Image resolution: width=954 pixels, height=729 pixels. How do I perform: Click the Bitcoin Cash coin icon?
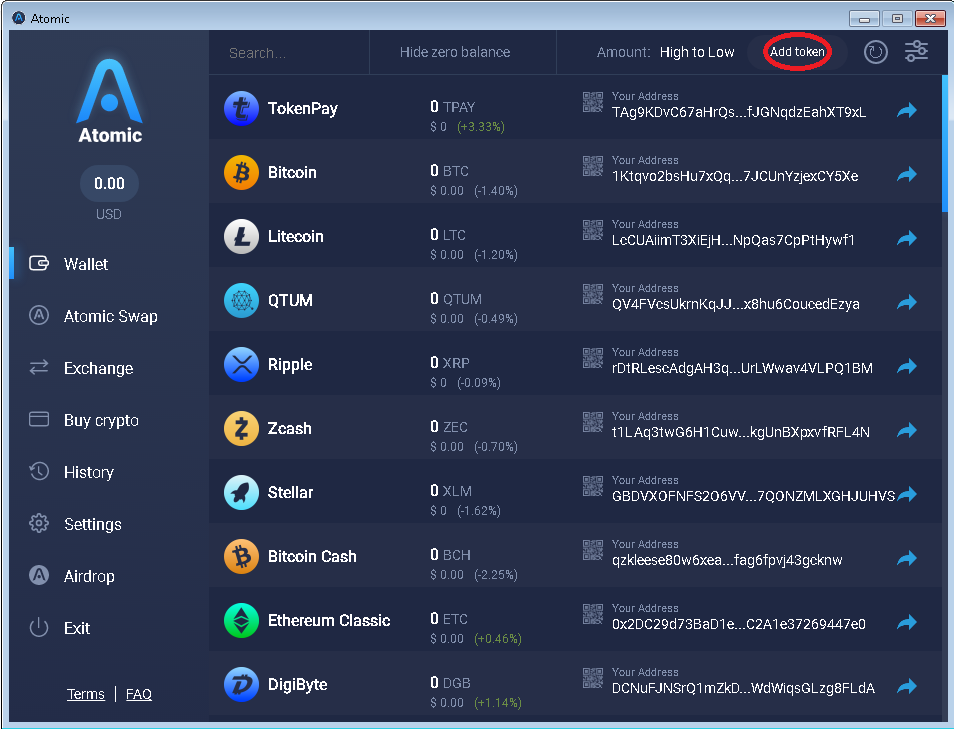(242, 556)
